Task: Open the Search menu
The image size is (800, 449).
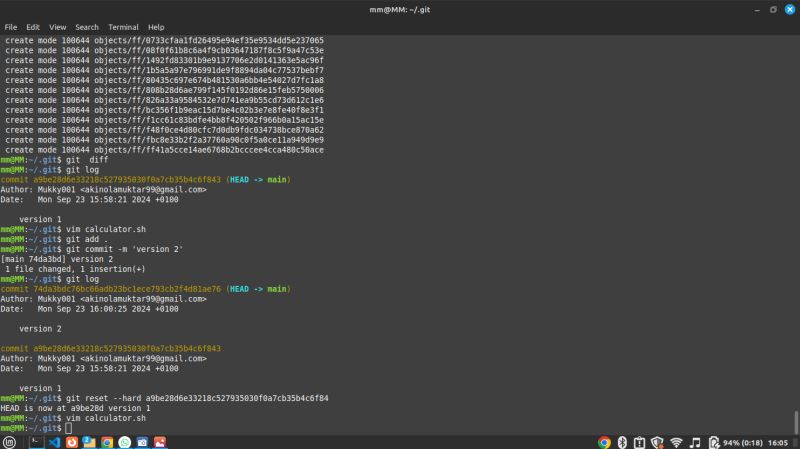Action: [87, 27]
